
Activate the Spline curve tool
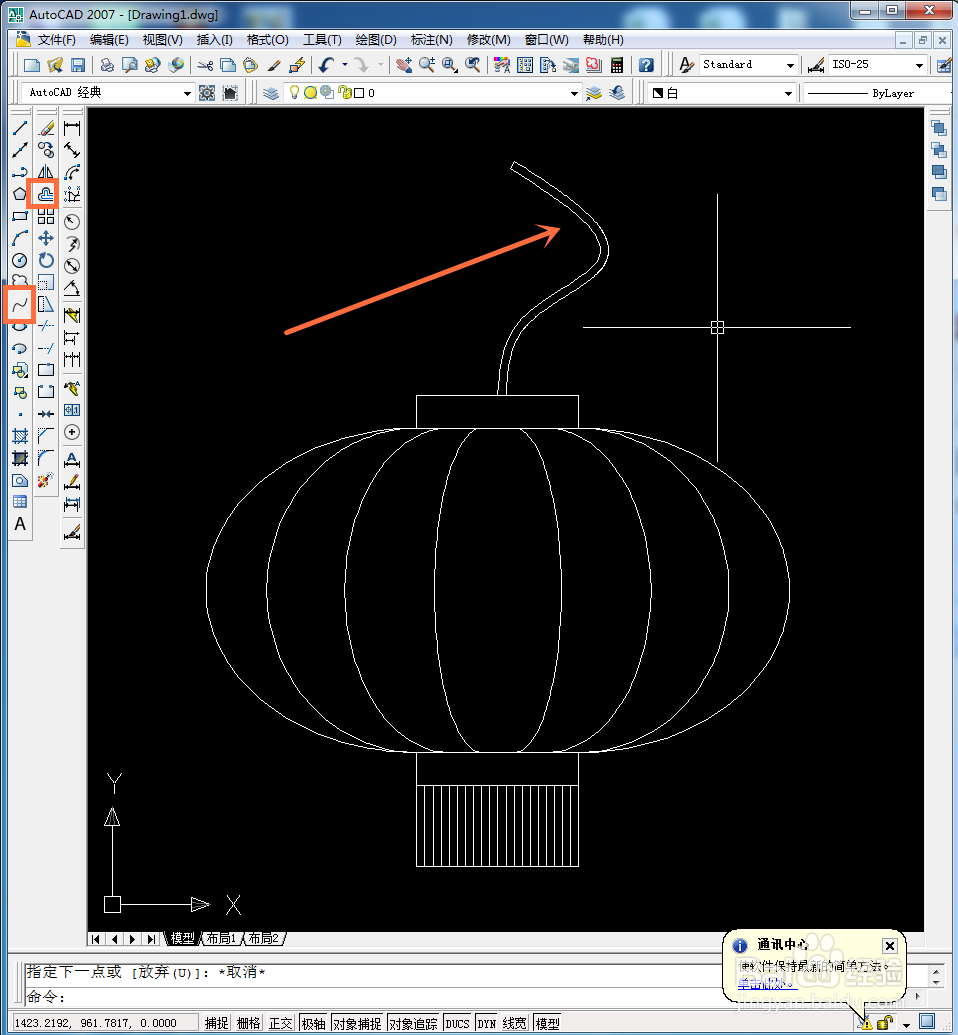coord(20,304)
